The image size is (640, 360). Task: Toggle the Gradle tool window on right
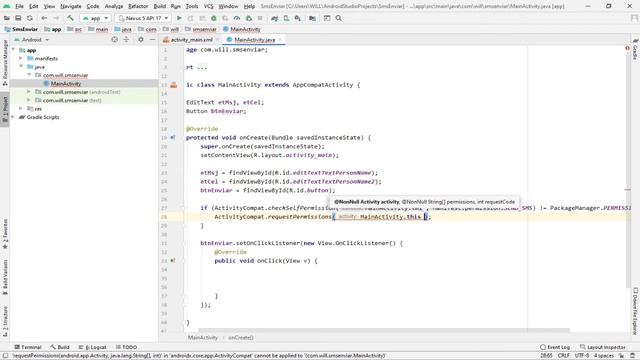[635, 49]
